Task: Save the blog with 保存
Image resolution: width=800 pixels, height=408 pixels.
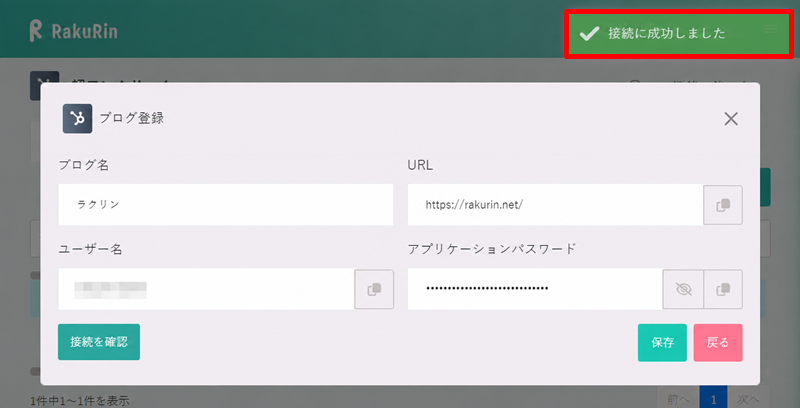Action: (662, 343)
